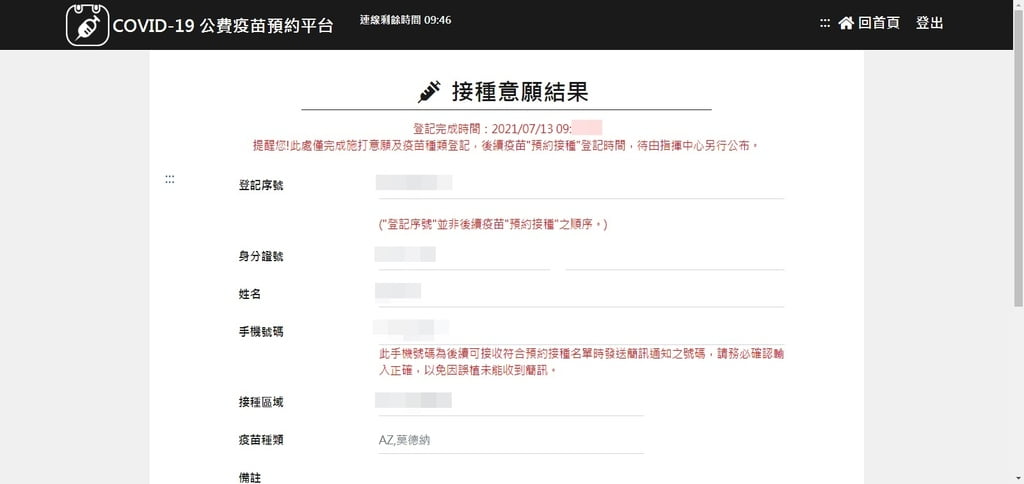
Task: Click the home icon in header
Action: pyautogui.click(x=846, y=23)
